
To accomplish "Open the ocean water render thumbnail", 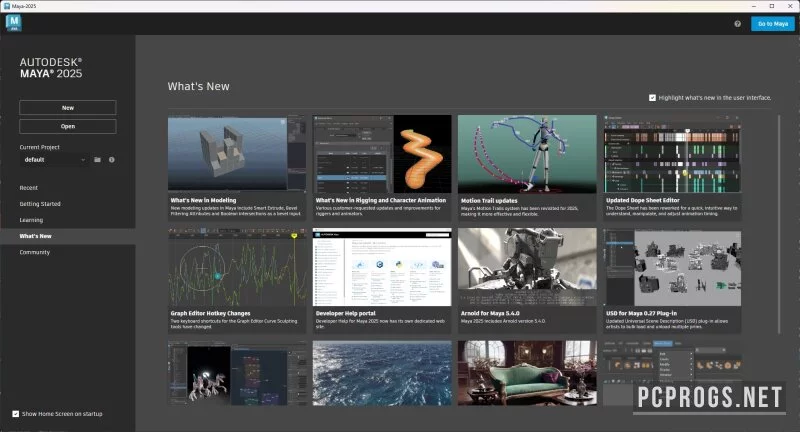I will tap(382, 373).
